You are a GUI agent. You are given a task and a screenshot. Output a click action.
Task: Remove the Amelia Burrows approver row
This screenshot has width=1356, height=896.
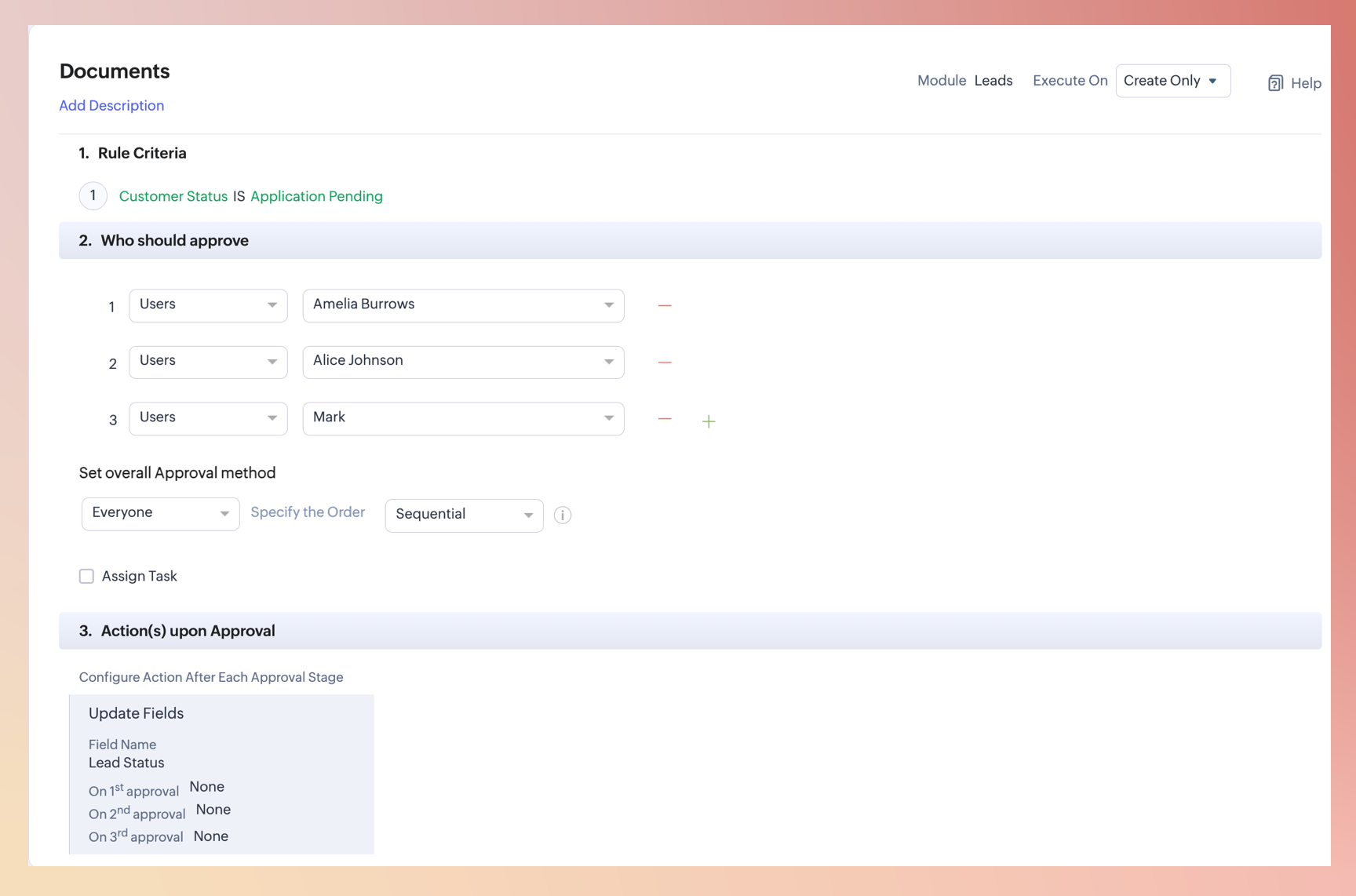click(x=664, y=305)
